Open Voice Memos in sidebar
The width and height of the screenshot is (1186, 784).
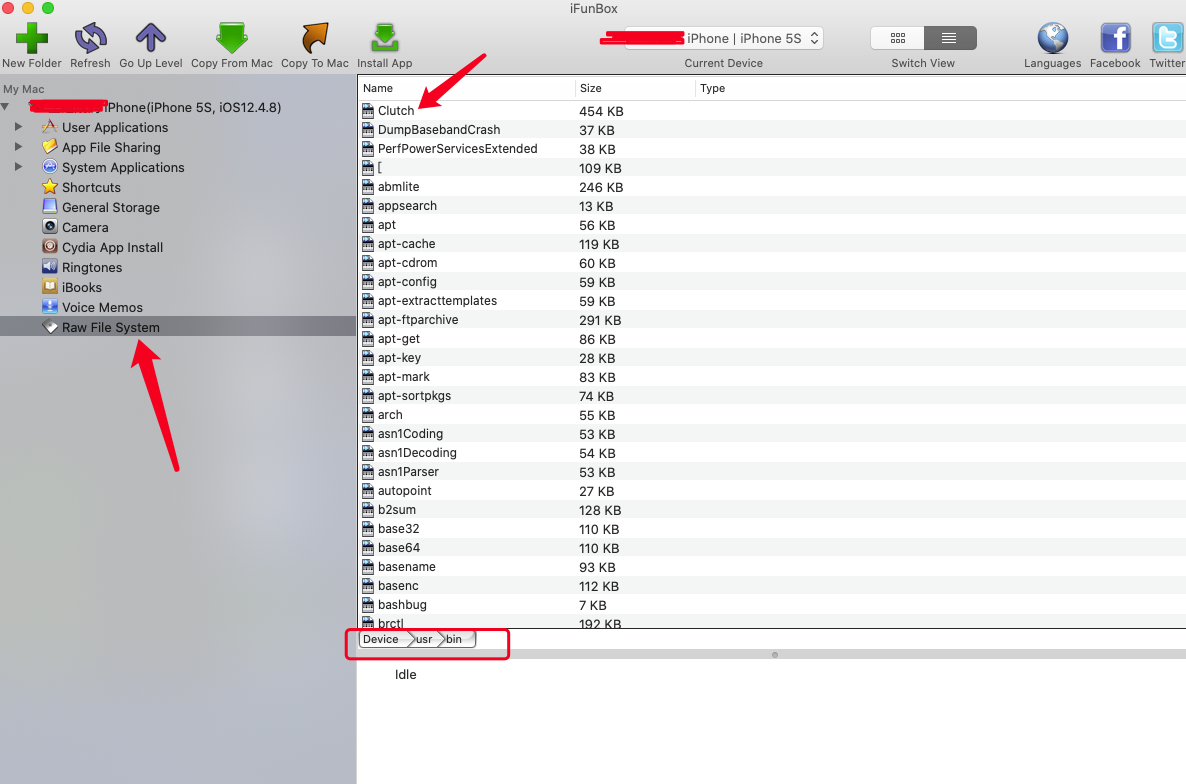(102, 308)
